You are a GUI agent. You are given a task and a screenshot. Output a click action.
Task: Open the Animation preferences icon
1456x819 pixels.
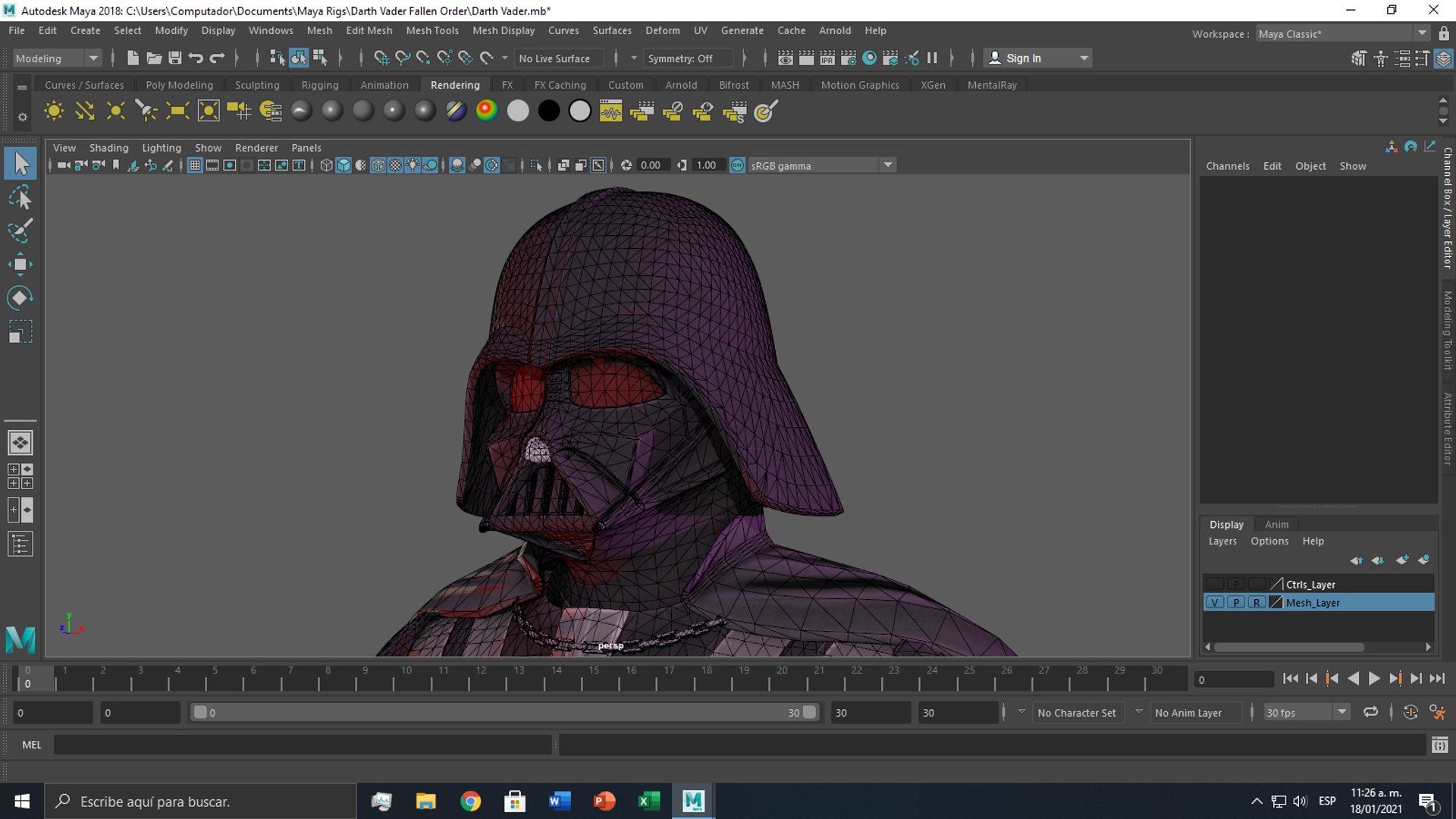1437,712
